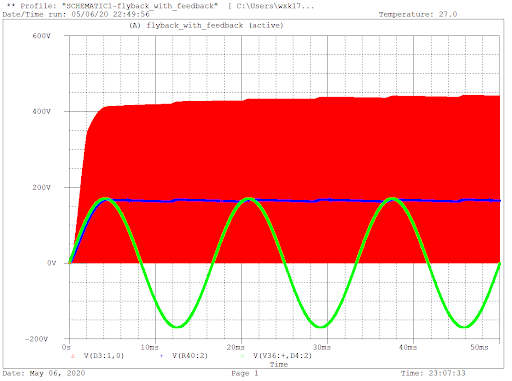
Task: Click the 400V label on the Y axis
Action: pos(41,112)
